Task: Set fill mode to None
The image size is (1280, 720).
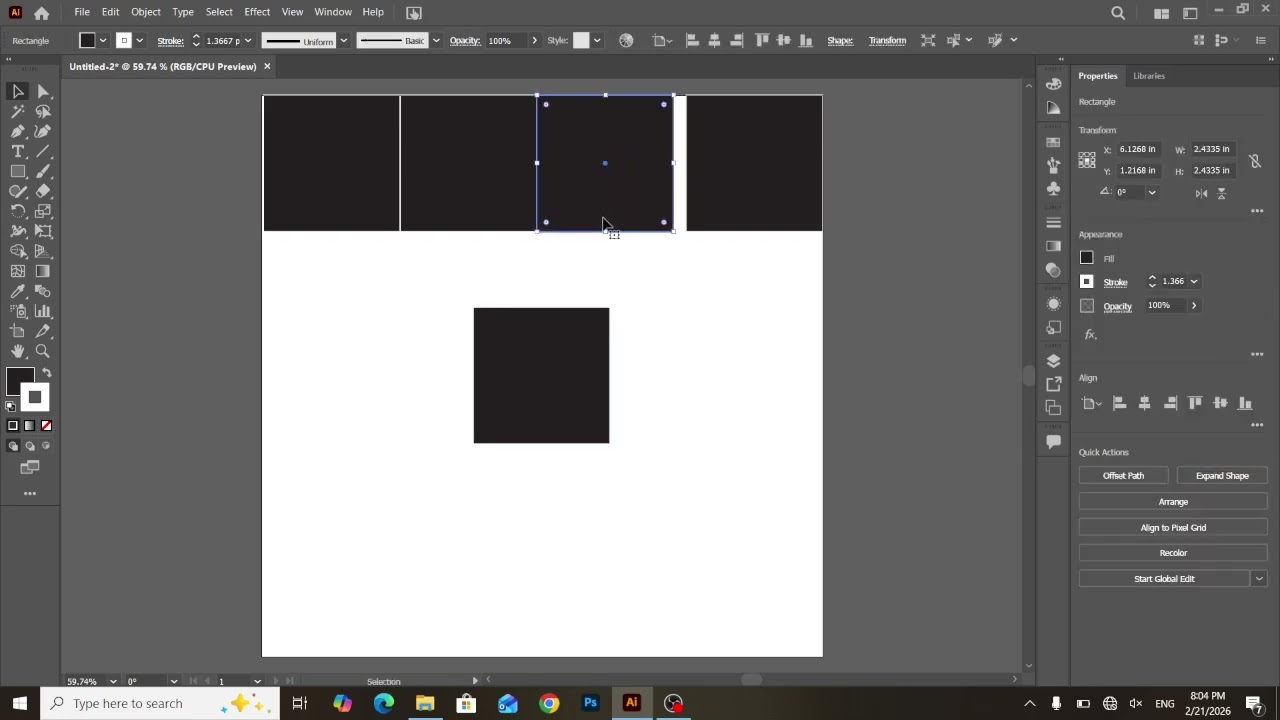Action: tap(46, 426)
